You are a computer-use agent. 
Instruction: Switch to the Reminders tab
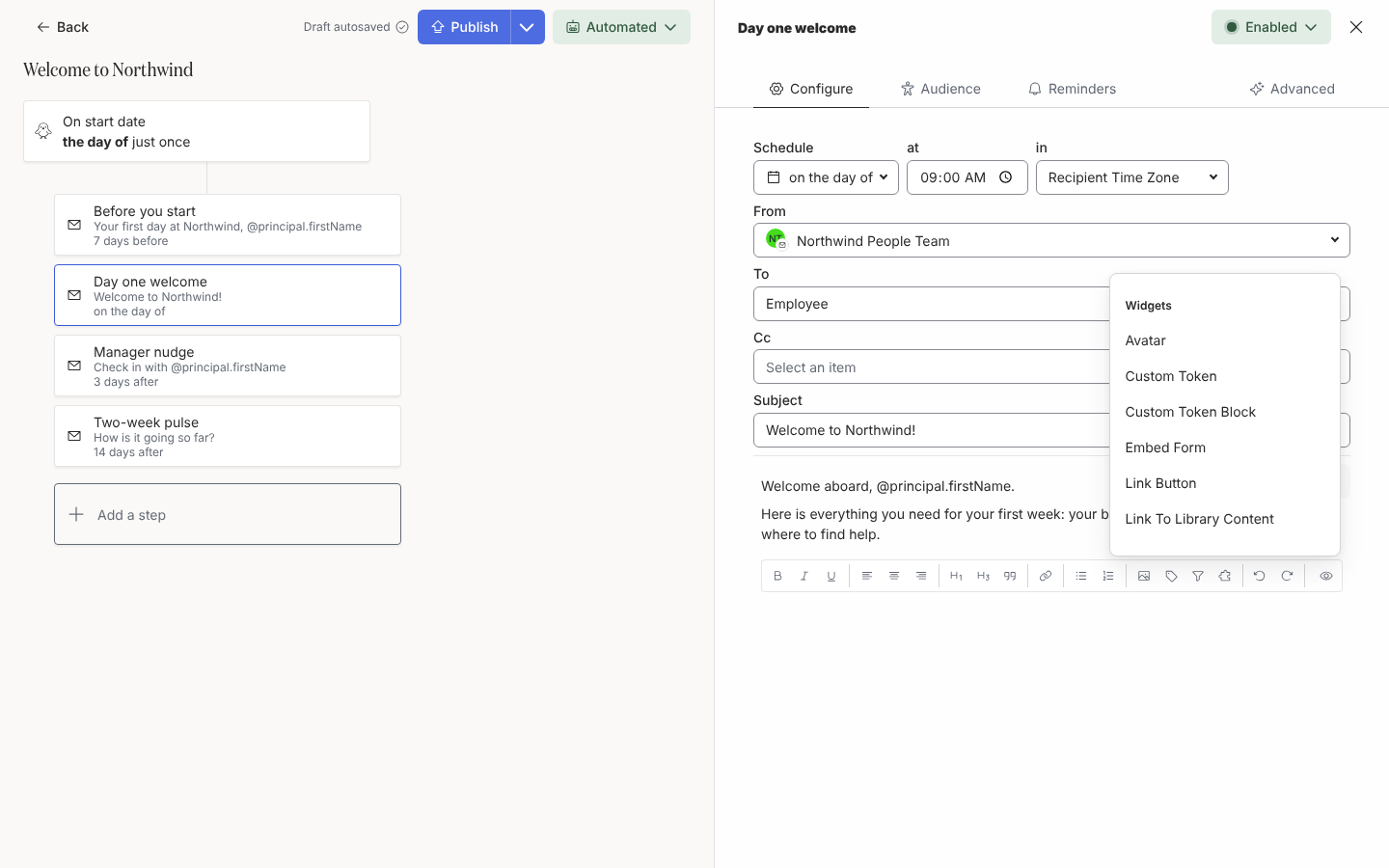[x=1072, y=89]
